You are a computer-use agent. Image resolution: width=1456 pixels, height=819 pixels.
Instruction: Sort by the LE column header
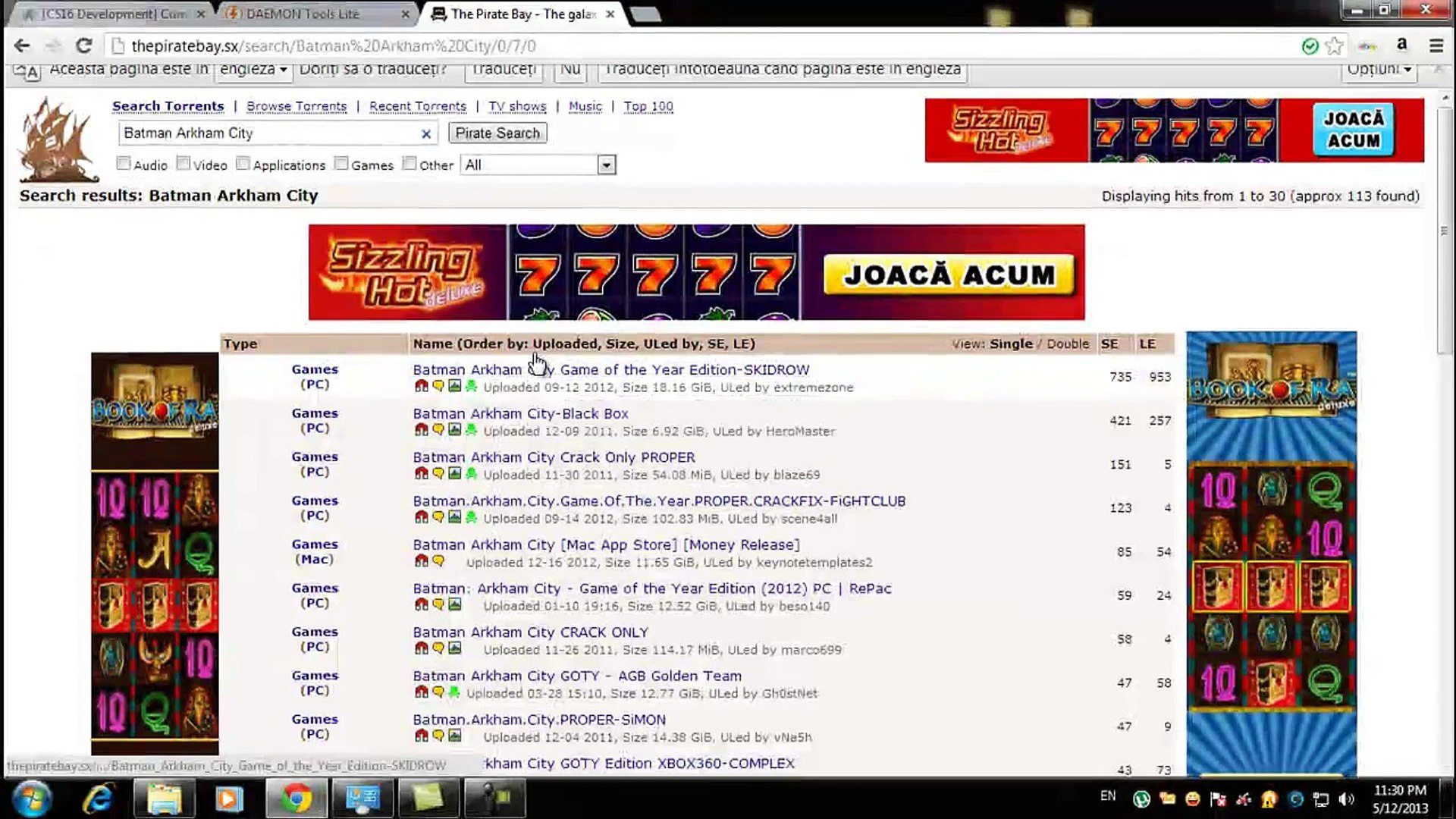1147,344
